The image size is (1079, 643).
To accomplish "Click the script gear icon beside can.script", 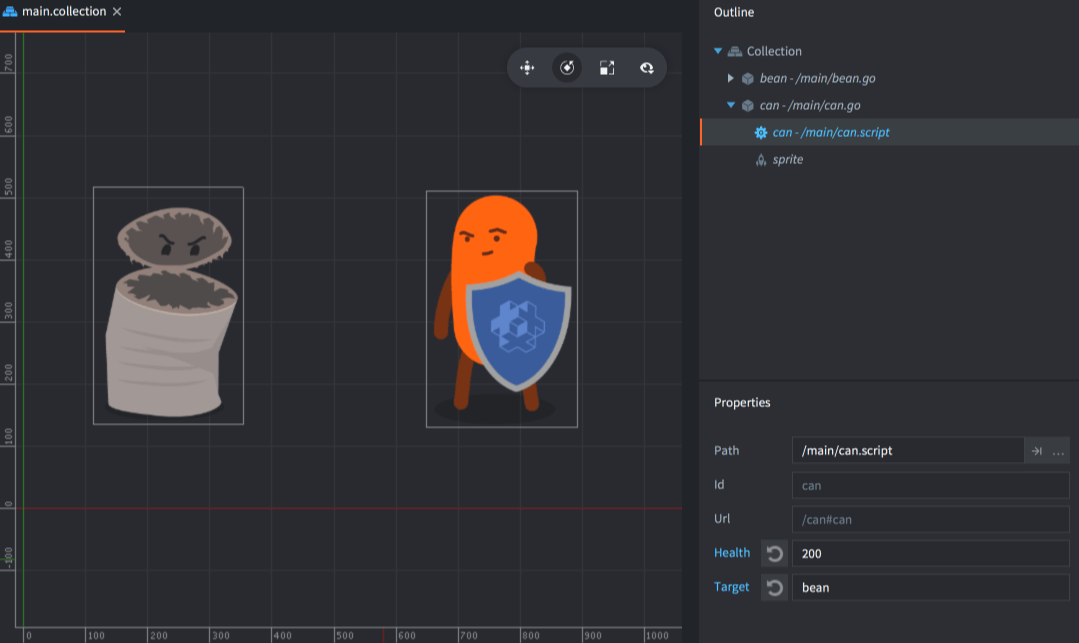I will pyautogui.click(x=760, y=132).
